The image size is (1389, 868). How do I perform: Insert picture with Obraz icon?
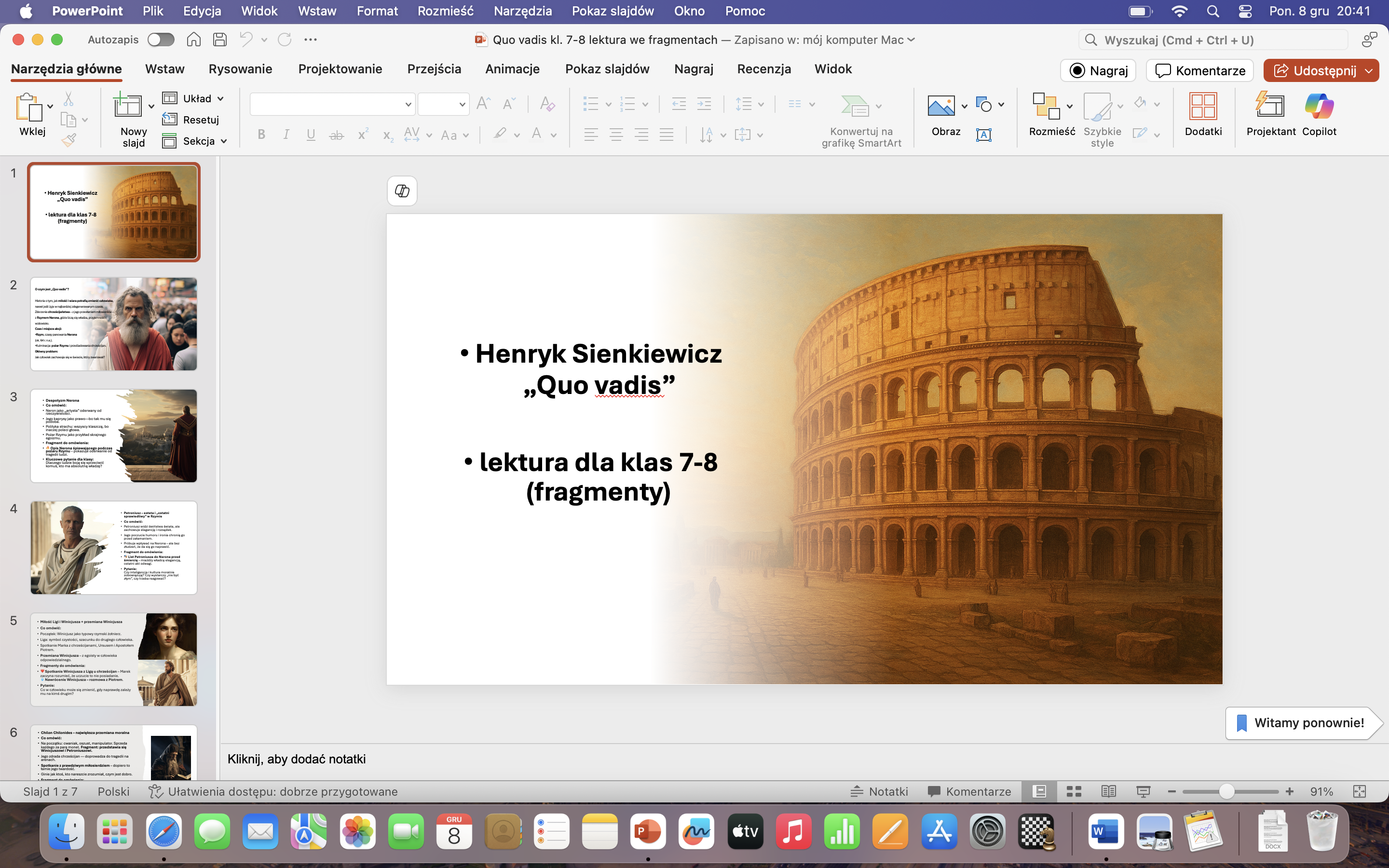coord(941,106)
